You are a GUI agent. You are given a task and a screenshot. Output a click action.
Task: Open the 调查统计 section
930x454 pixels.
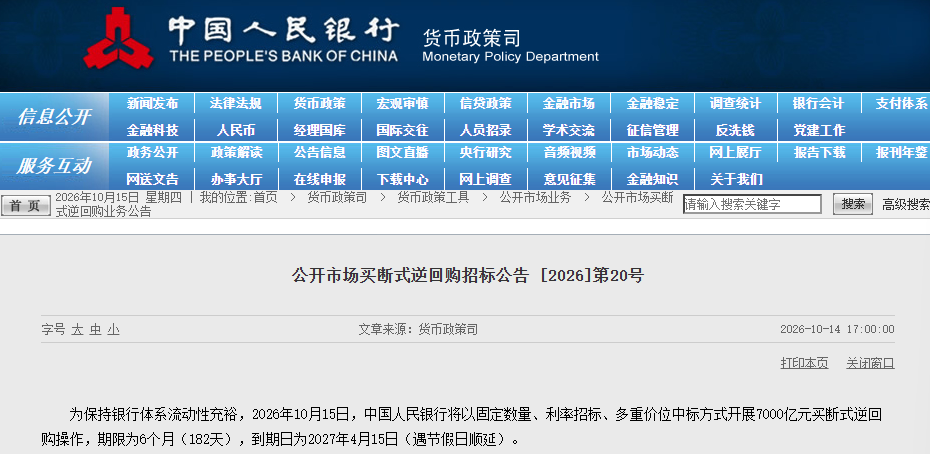(x=735, y=104)
